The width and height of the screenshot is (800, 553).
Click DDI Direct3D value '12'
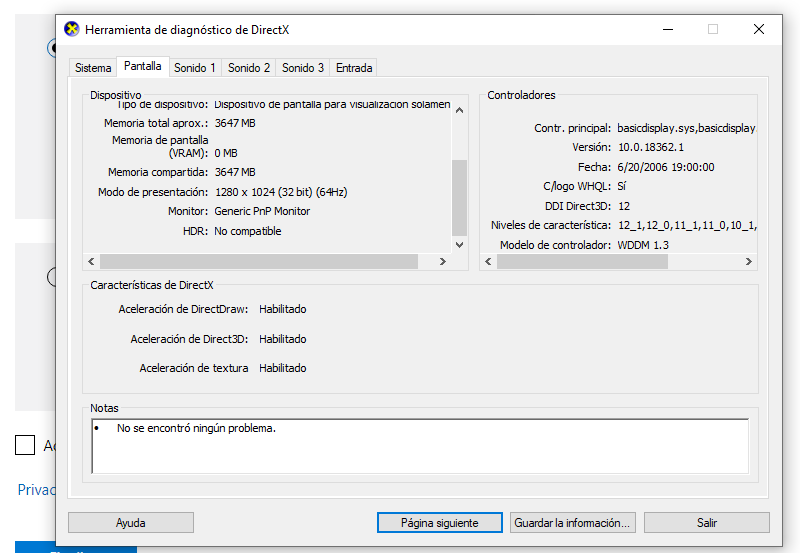[624, 206]
